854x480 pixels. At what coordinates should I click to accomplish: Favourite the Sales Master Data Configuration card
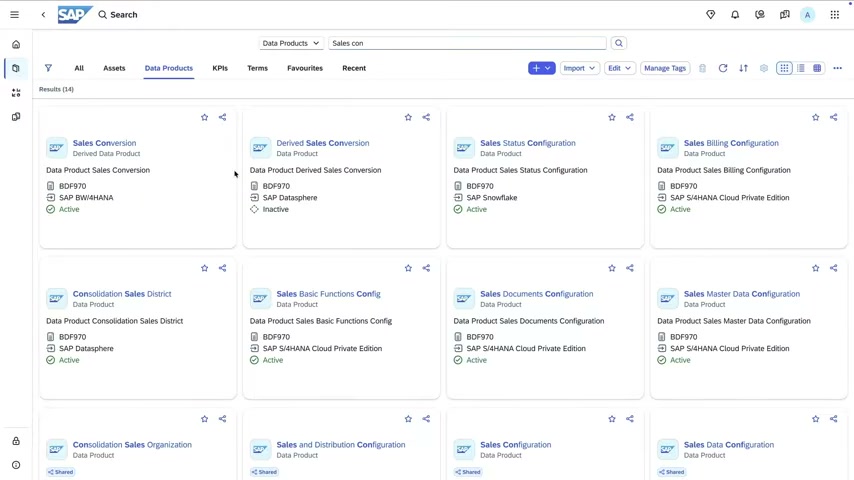(815, 268)
